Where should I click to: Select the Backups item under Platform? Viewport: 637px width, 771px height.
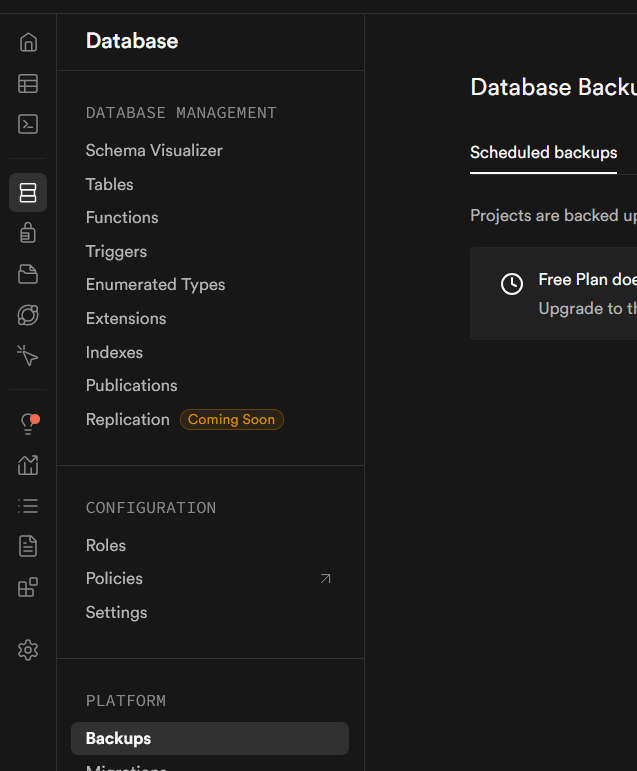[x=118, y=738]
